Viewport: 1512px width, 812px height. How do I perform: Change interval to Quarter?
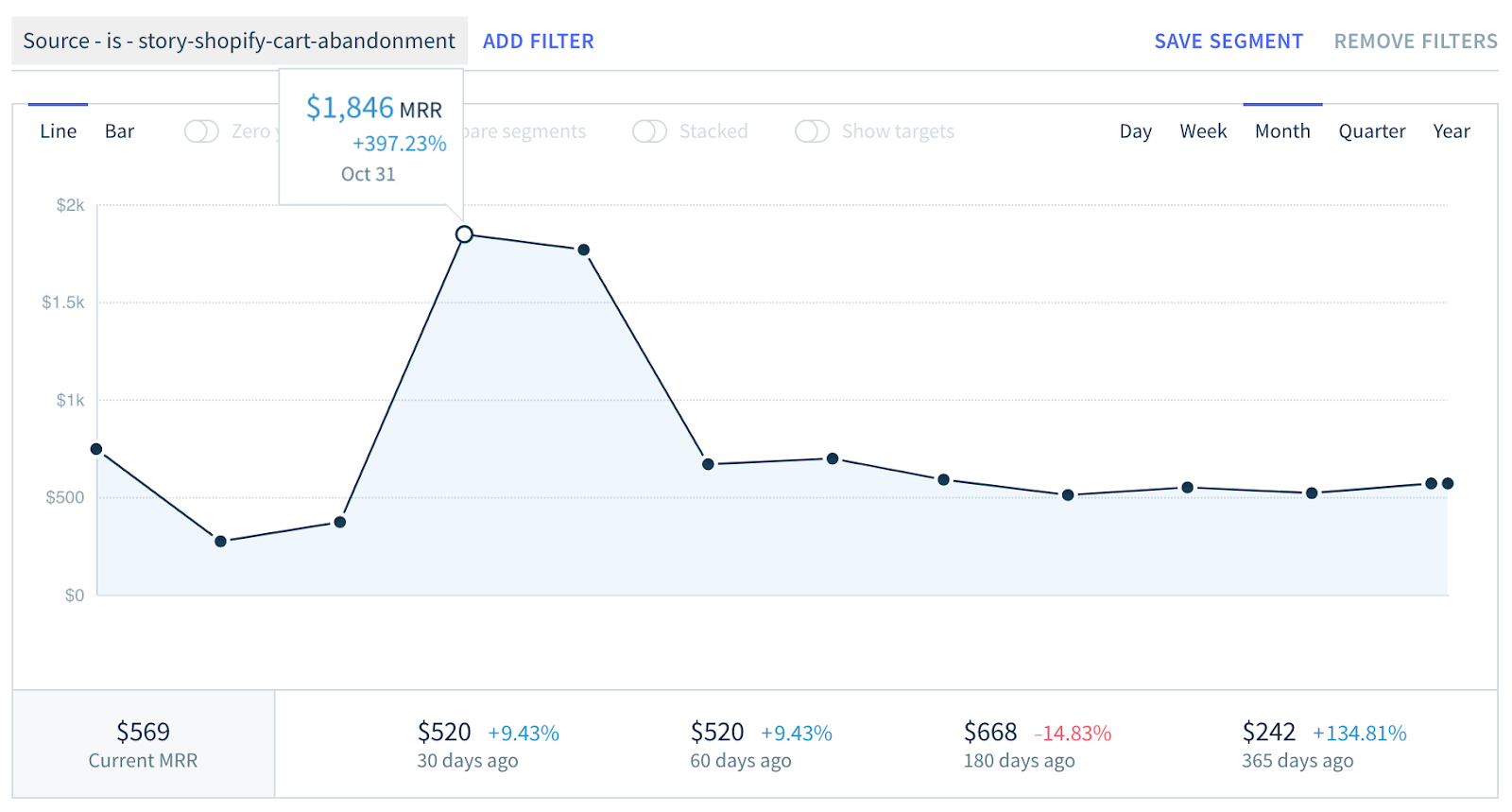click(x=1371, y=131)
